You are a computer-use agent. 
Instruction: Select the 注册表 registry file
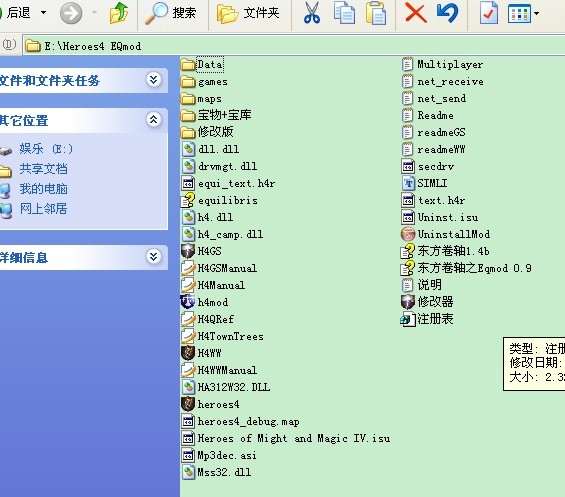click(x=427, y=319)
